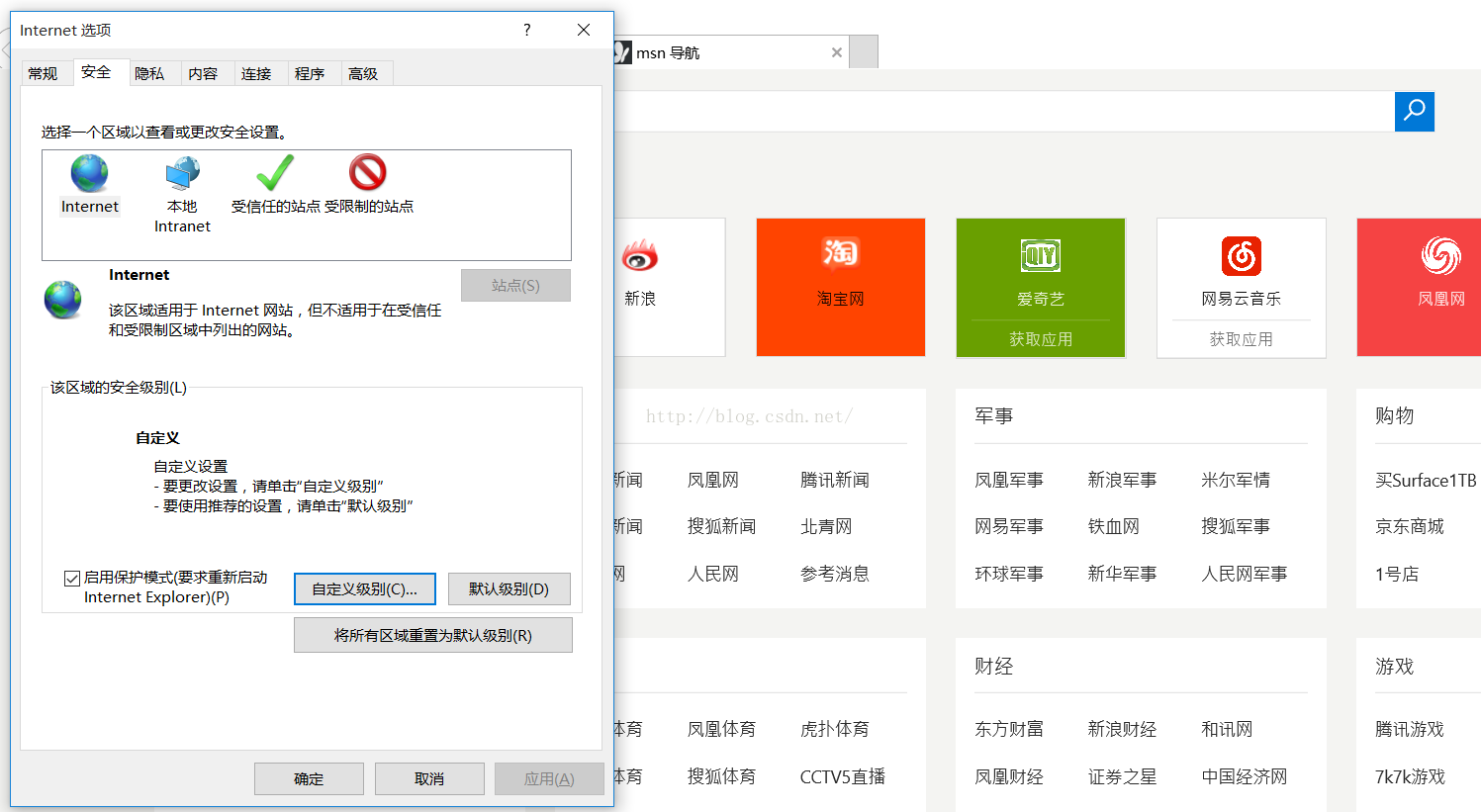
Task: Select the 受信任的站点 green checkmark icon
Action: pos(275,173)
